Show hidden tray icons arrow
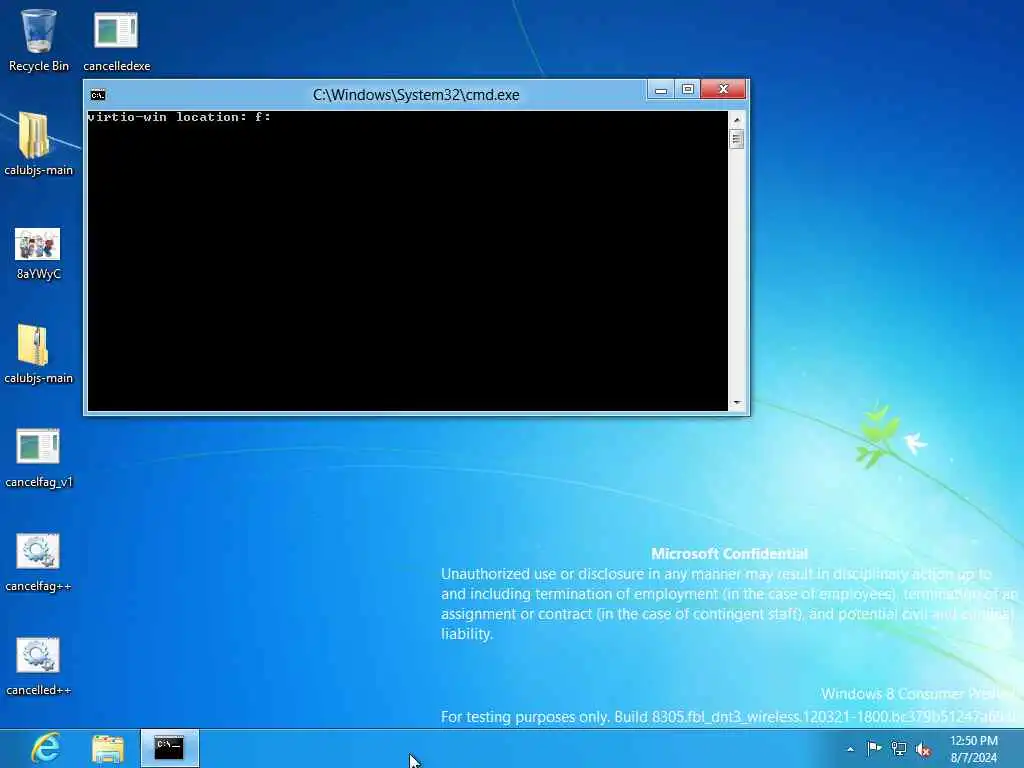 [850, 750]
